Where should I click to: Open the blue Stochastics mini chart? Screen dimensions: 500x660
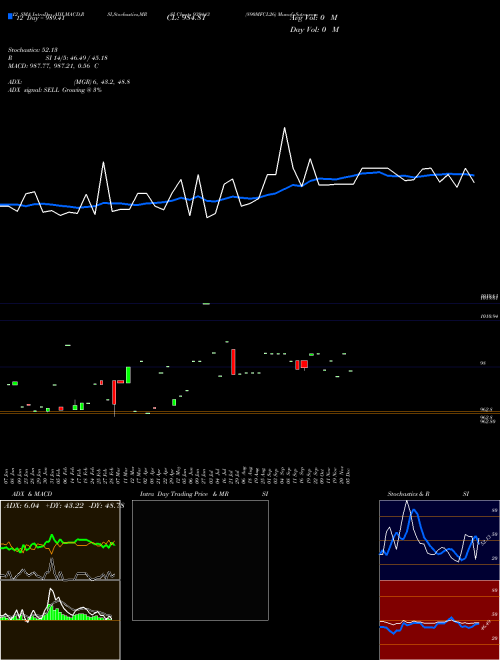(x=439, y=540)
